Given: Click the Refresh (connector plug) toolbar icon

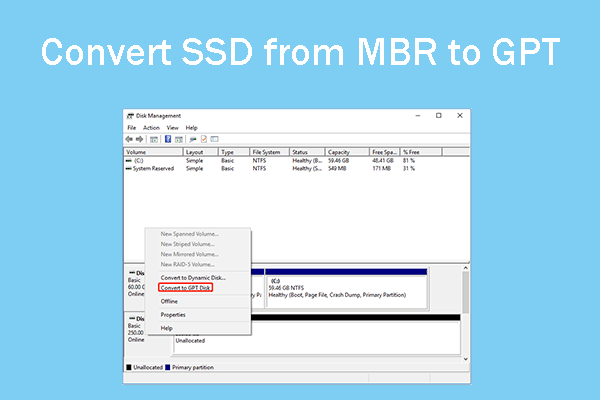Looking at the screenshot, I should (193, 139).
